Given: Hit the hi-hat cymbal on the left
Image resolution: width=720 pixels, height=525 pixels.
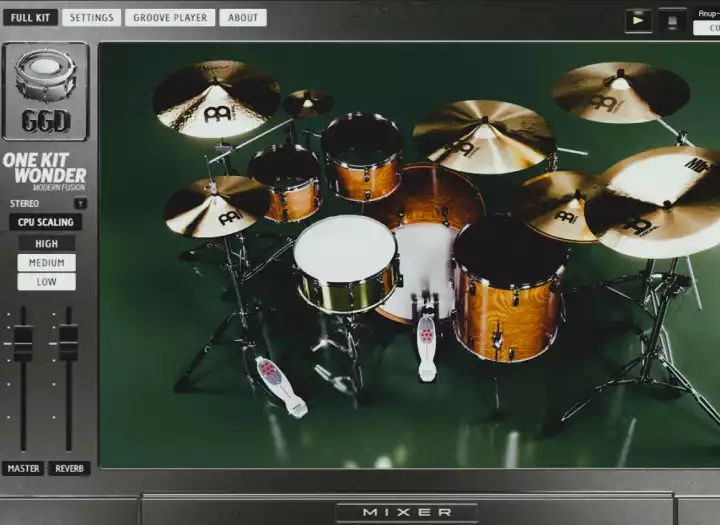Looking at the screenshot, I should tap(217, 205).
